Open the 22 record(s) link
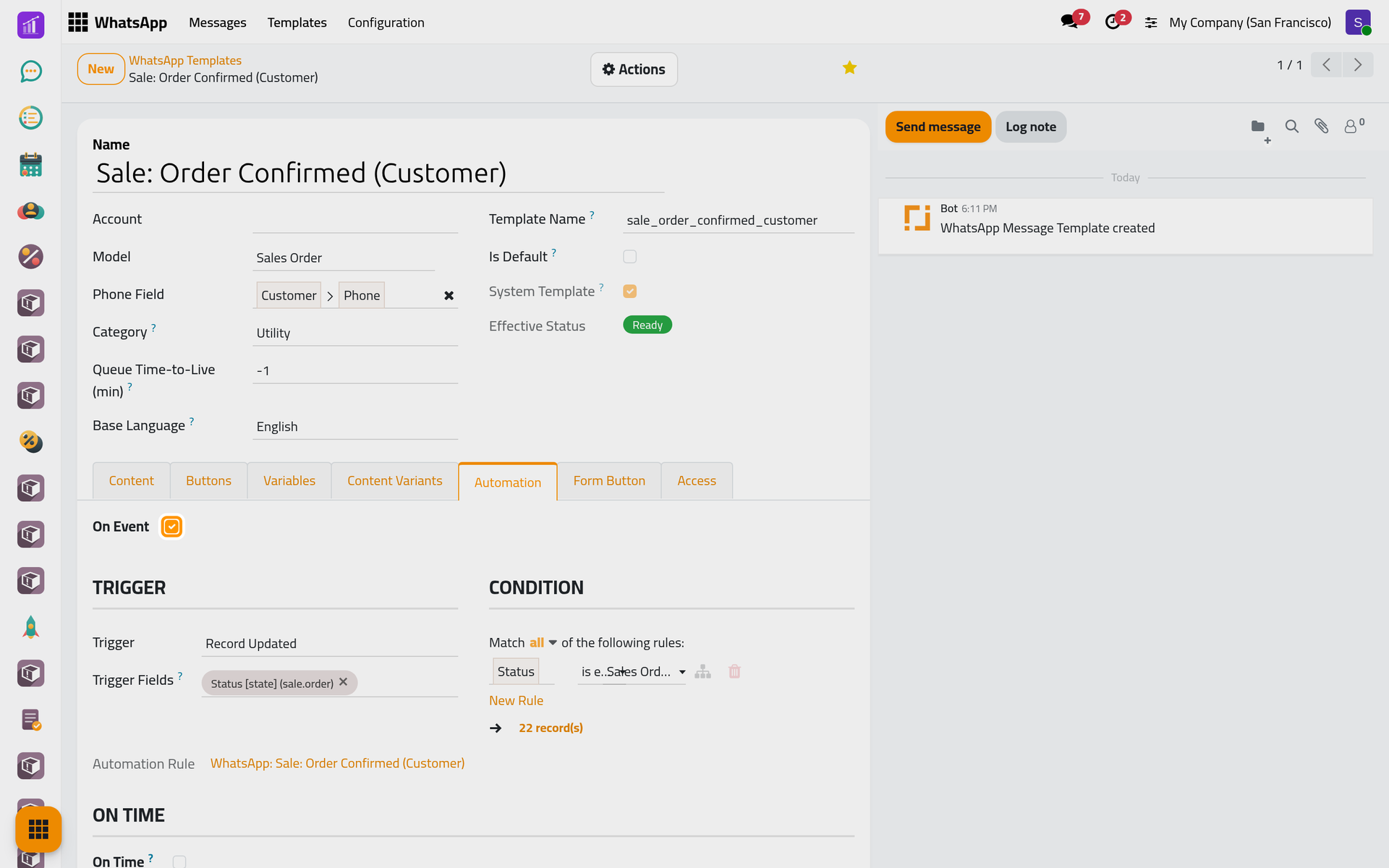The height and width of the screenshot is (868, 1389). click(x=551, y=728)
